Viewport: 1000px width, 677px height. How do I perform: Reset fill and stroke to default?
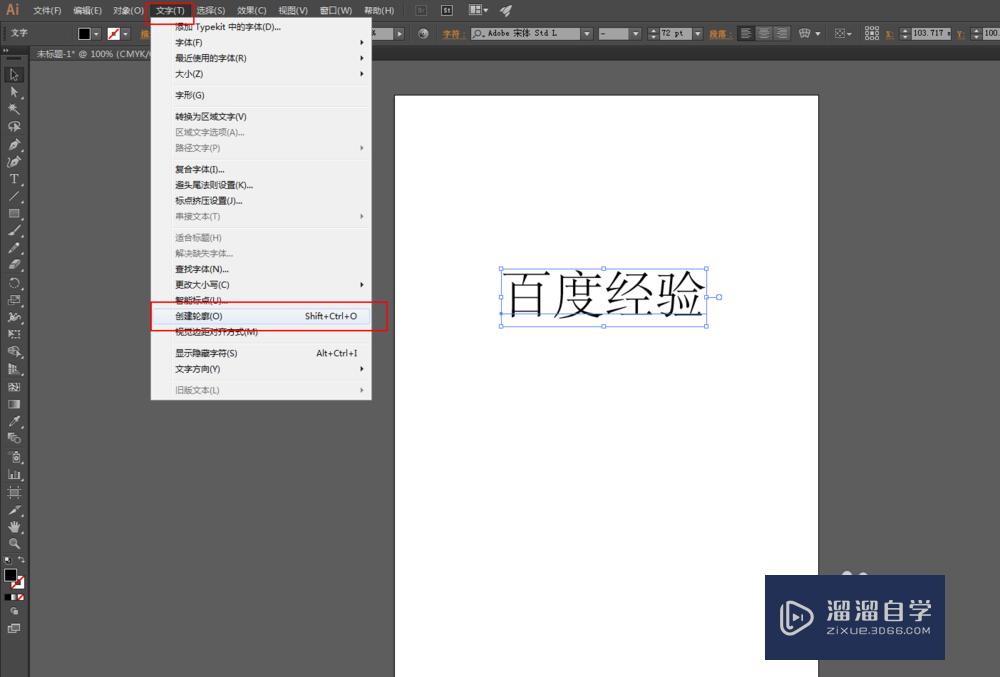(x=7, y=560)
